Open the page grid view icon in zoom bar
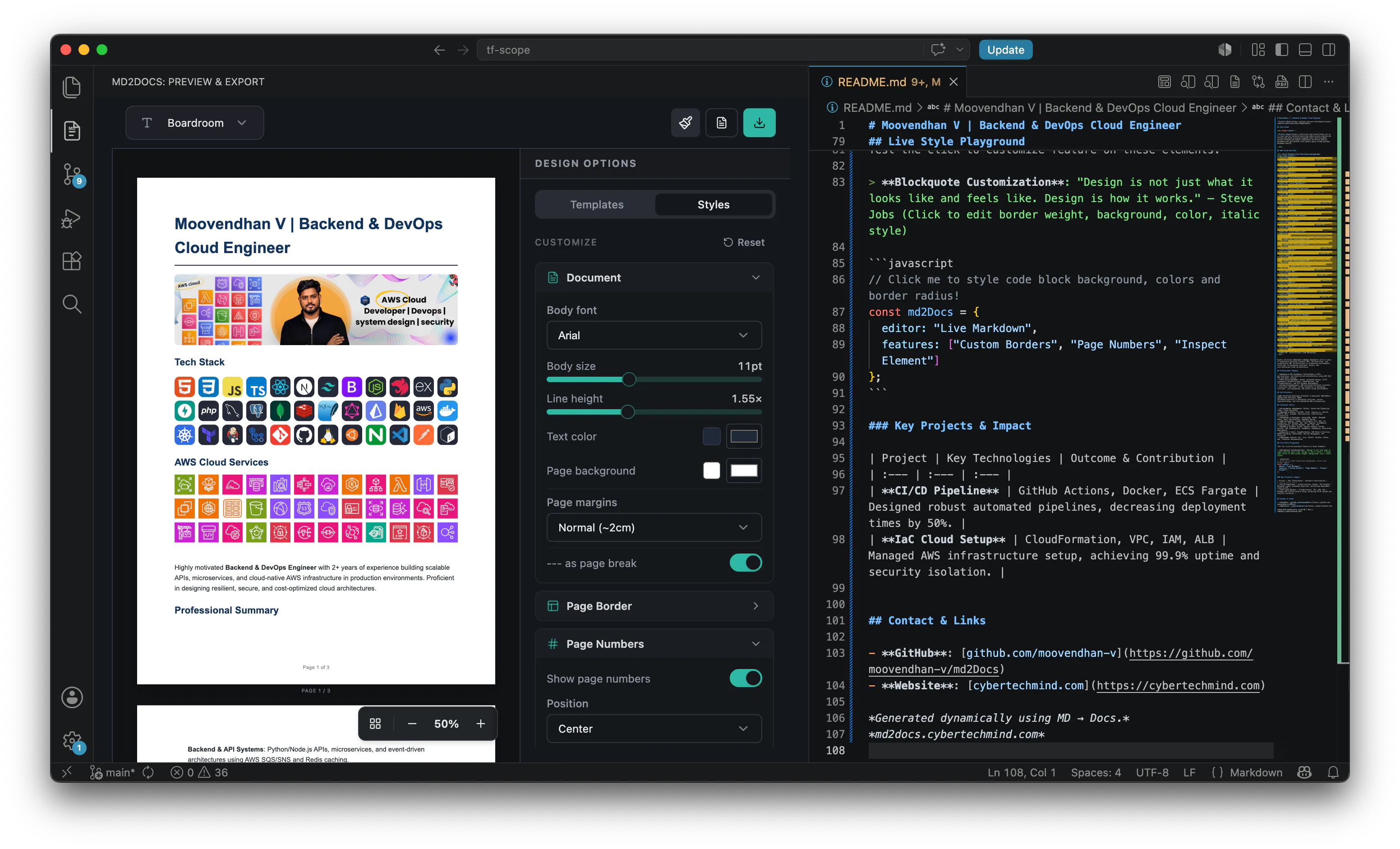This screenshot has width=1400, height=849. point(375,724)
